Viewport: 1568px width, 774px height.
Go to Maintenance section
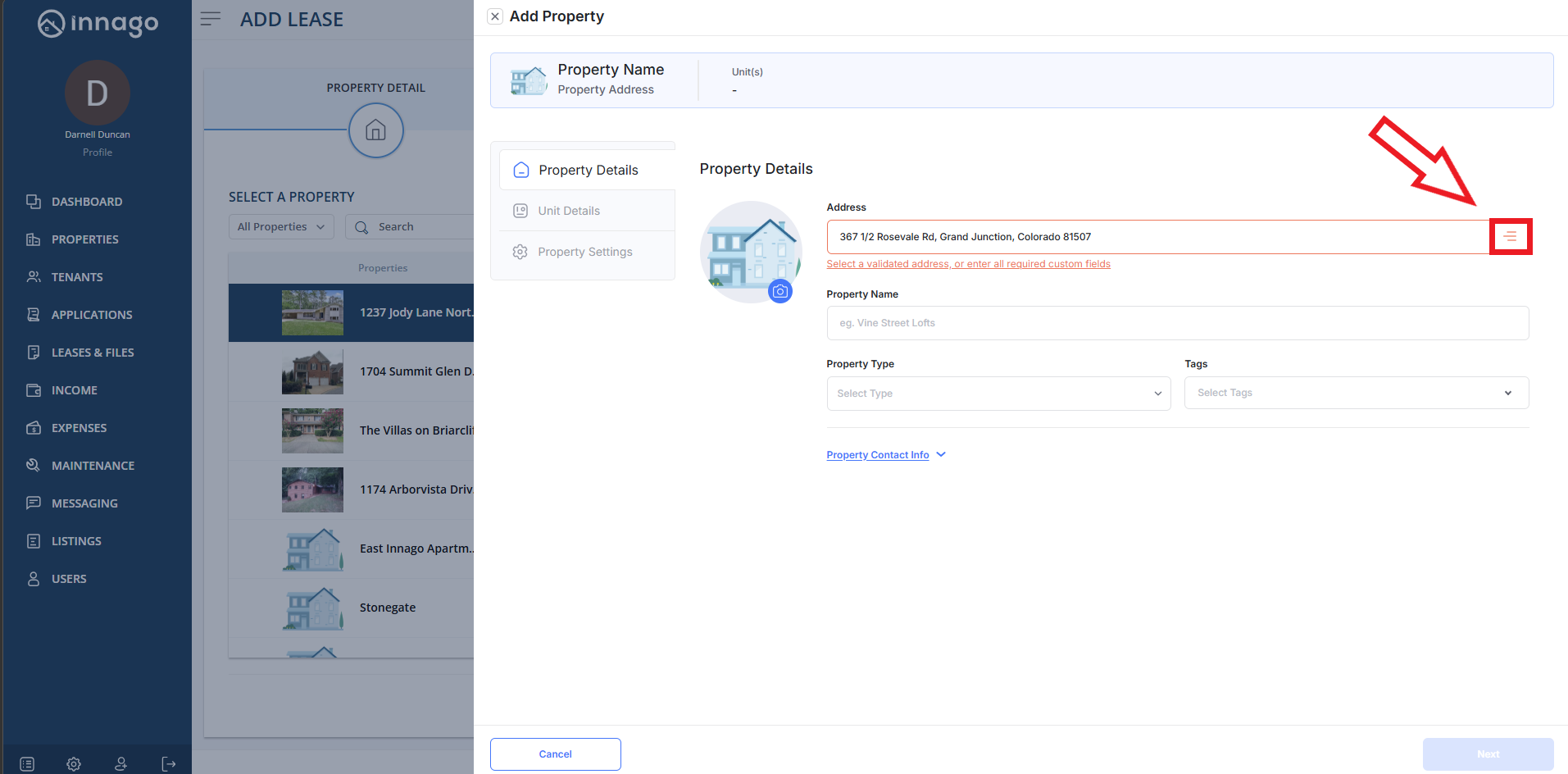(93, 466)
